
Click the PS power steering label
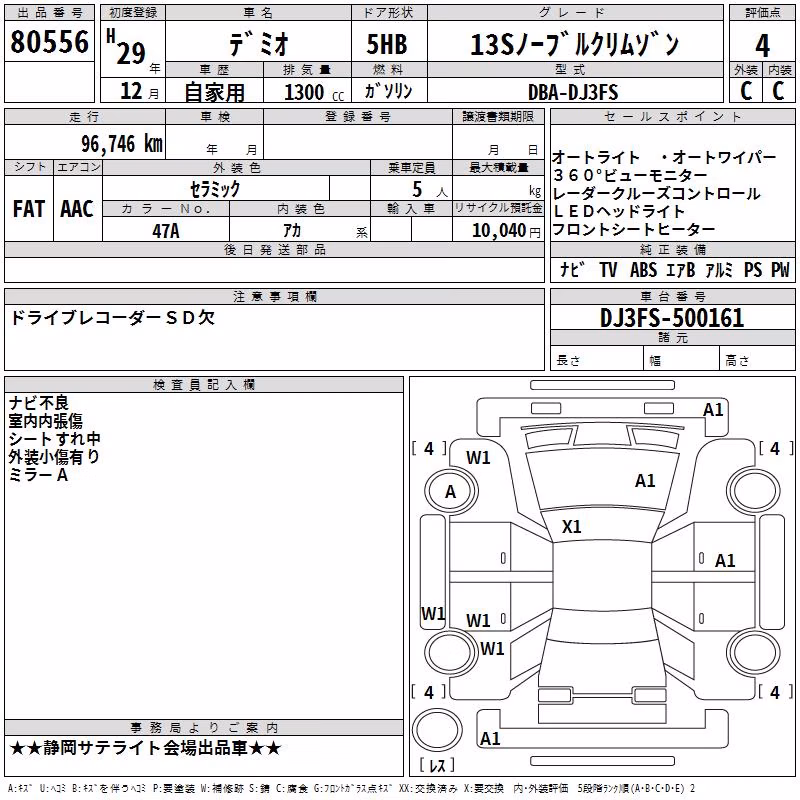pyautogui.click(x=753, y=269)
